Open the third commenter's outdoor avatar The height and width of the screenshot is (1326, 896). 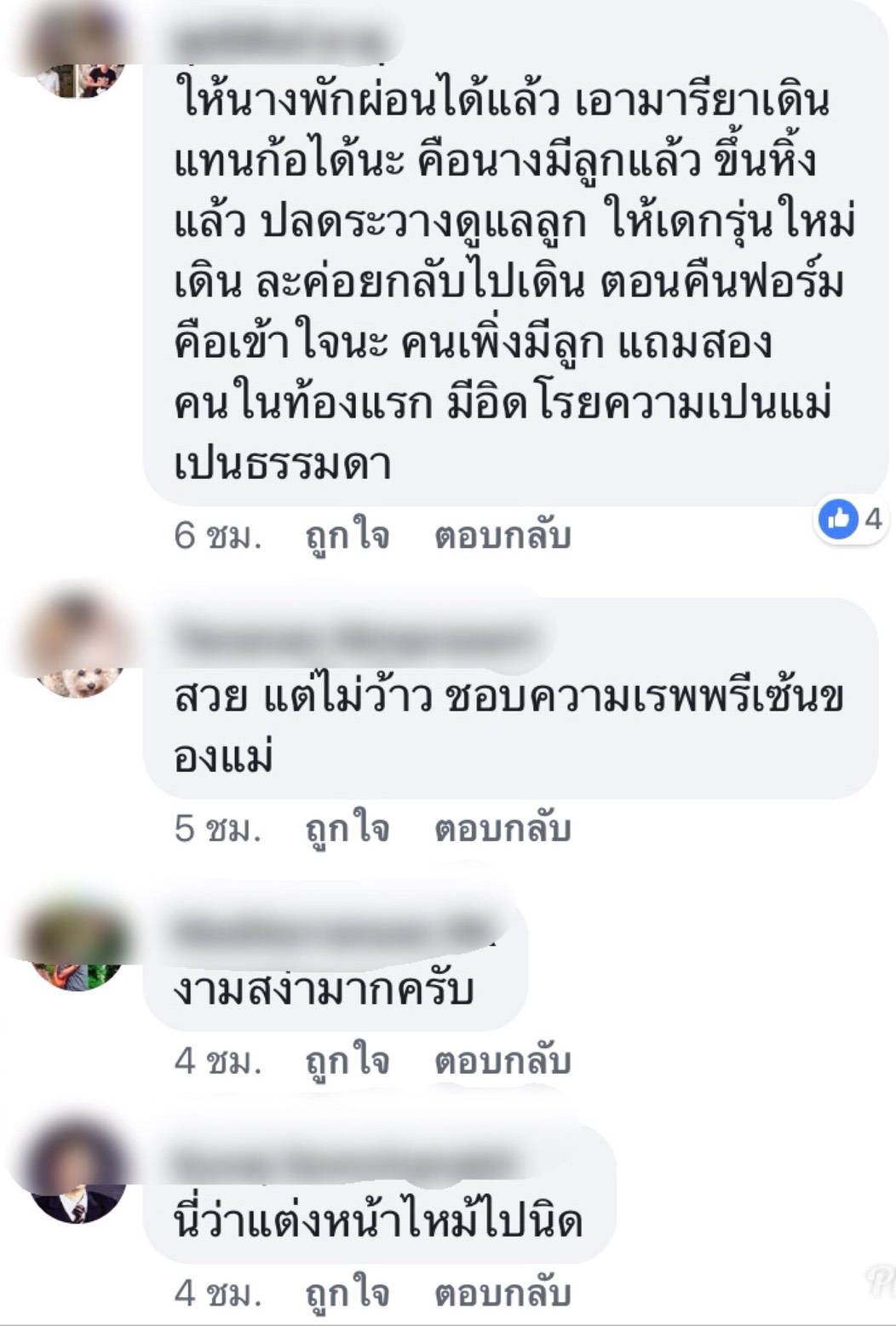[78, 942]
